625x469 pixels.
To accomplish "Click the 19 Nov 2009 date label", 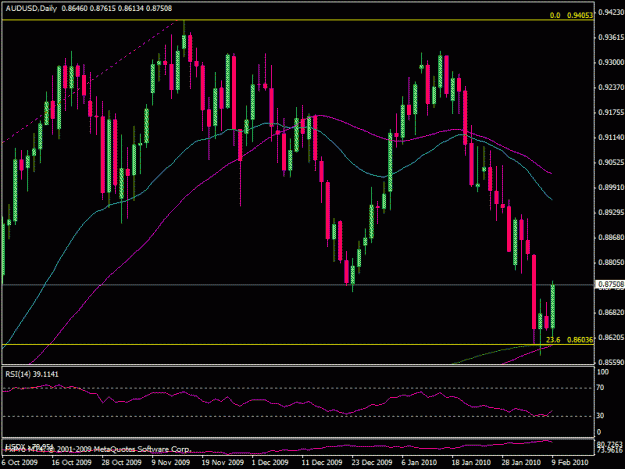I will pyautogui.click(x=222, y=462).
